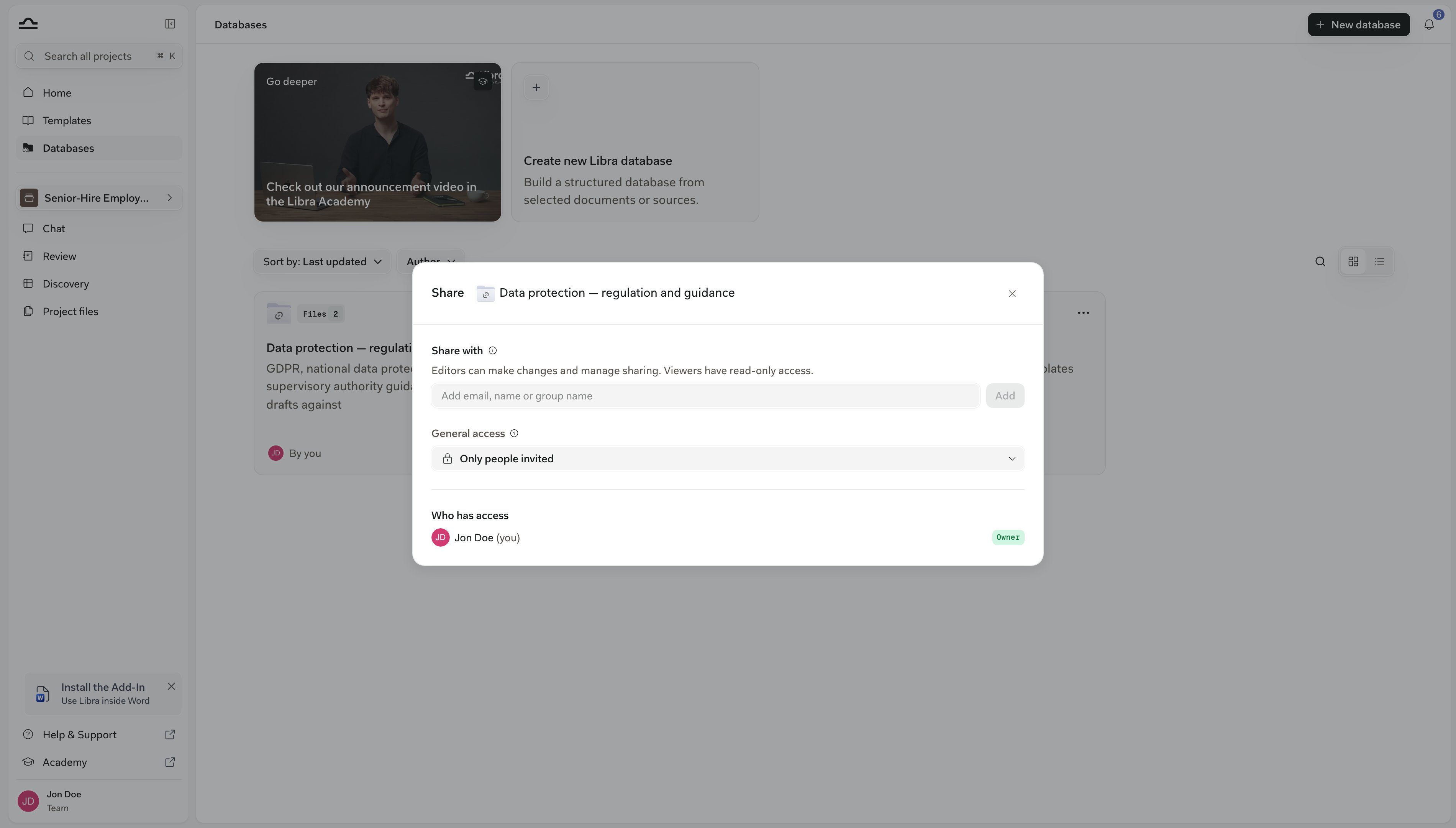Click Databases page title
Viewport: 1456px width, 828px height.
coord(240,25)
